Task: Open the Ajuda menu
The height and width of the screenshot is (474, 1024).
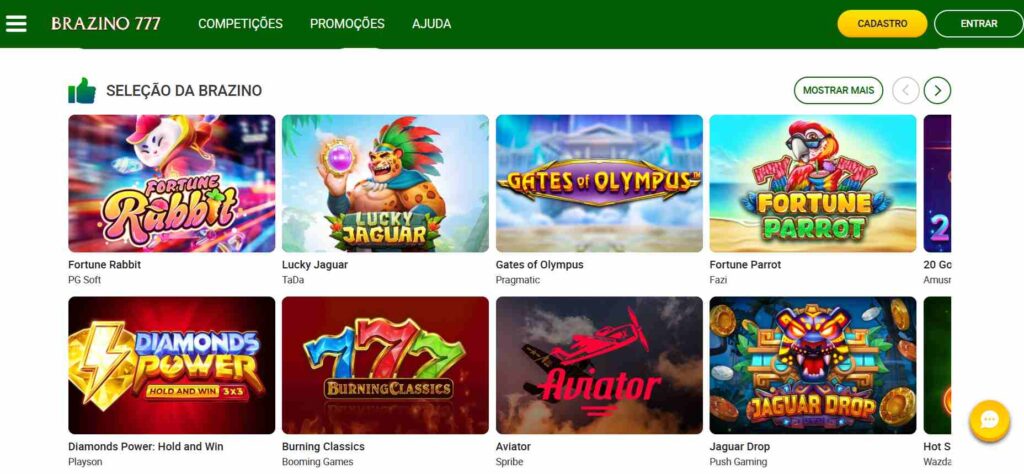Action: click(x=432, y=24)
